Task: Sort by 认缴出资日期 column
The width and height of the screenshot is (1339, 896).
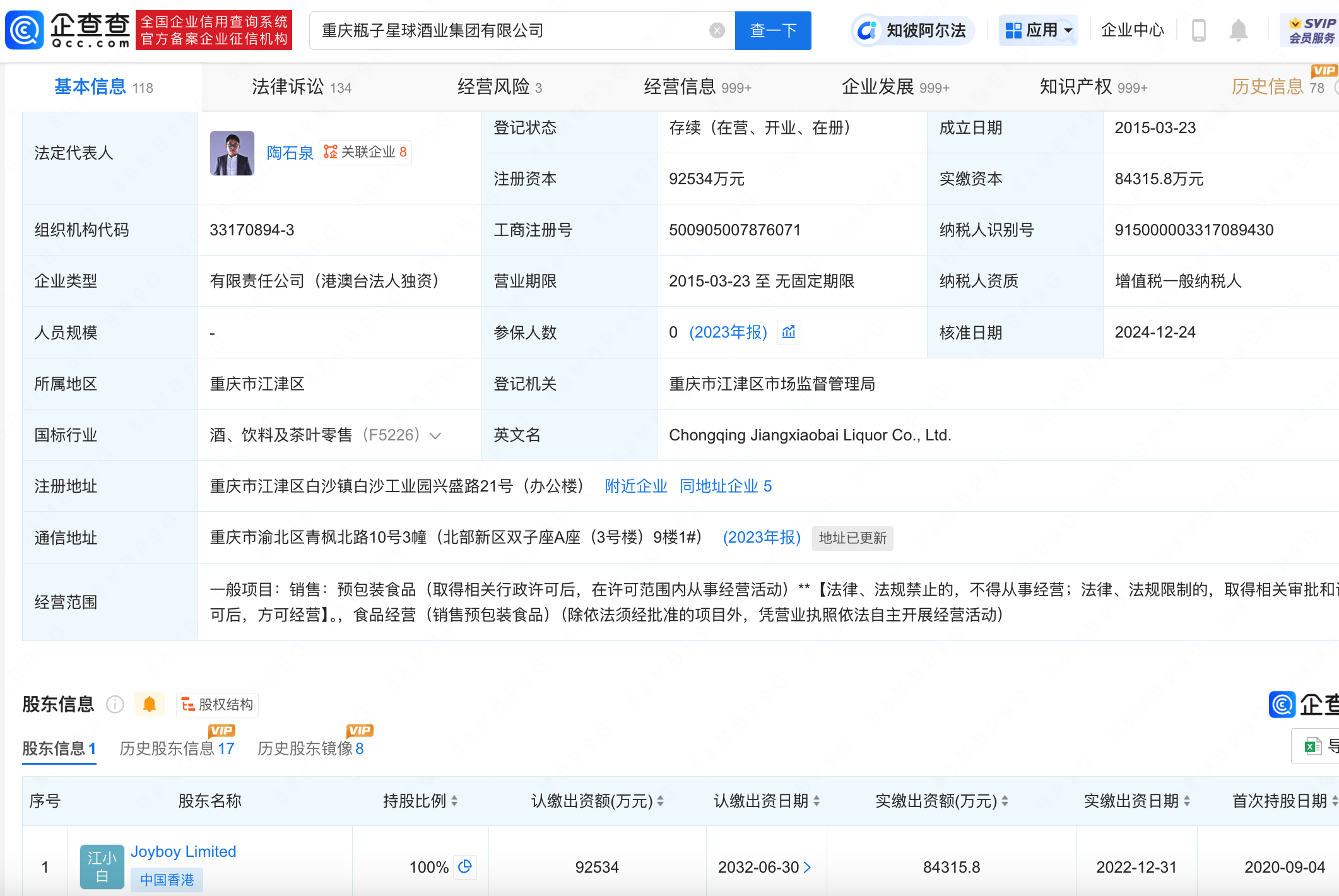Action: (x=816, y=801)
